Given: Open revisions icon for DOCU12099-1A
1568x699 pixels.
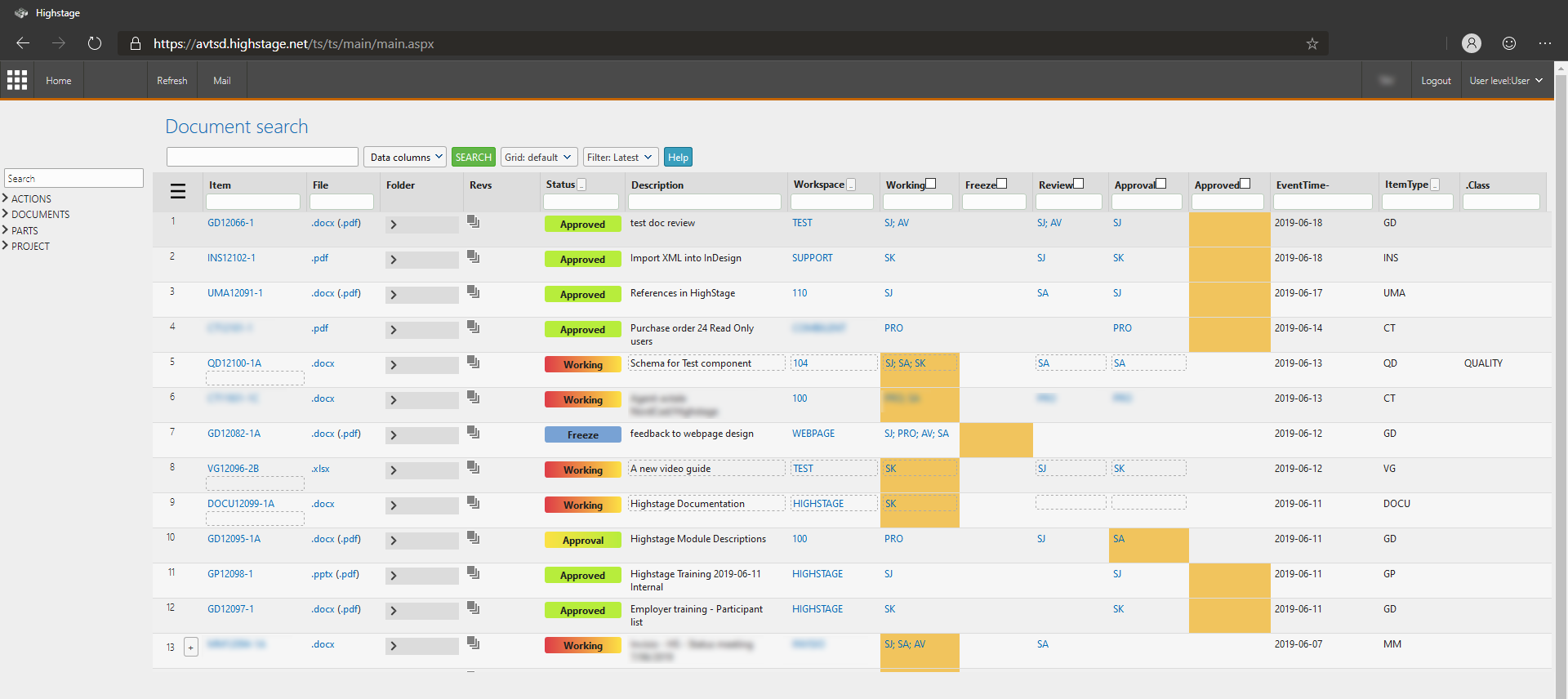Looking at the screenshot, I should 473,502.
